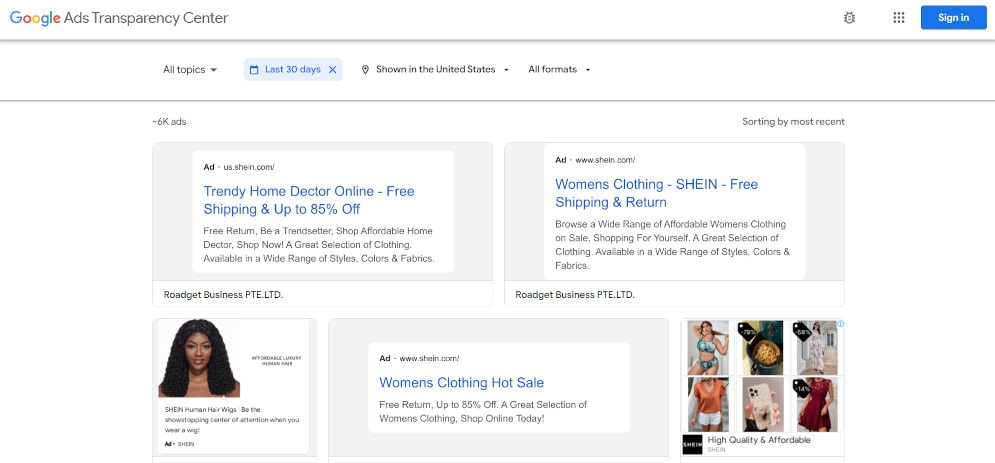
Task: Expand the All topics dropdown
Action: pyautogui.click(x=190, y=70)
